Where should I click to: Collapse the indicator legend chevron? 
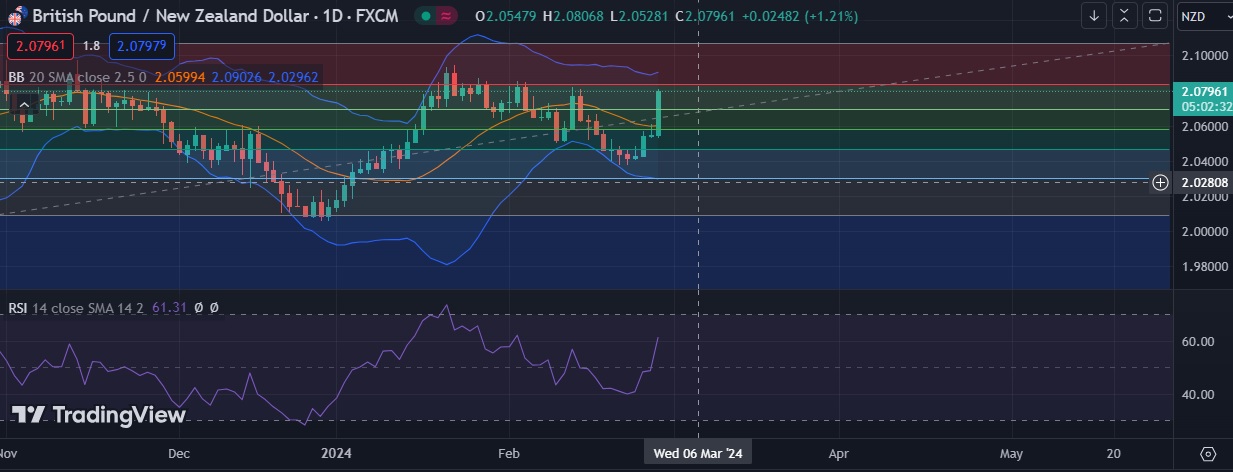24,102
